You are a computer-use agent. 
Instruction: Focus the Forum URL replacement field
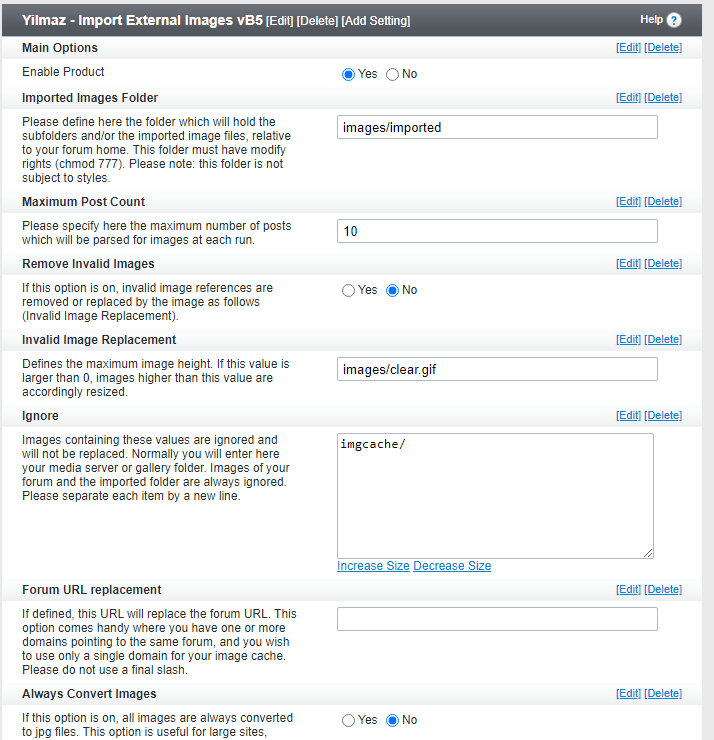[x=497, y=619]
